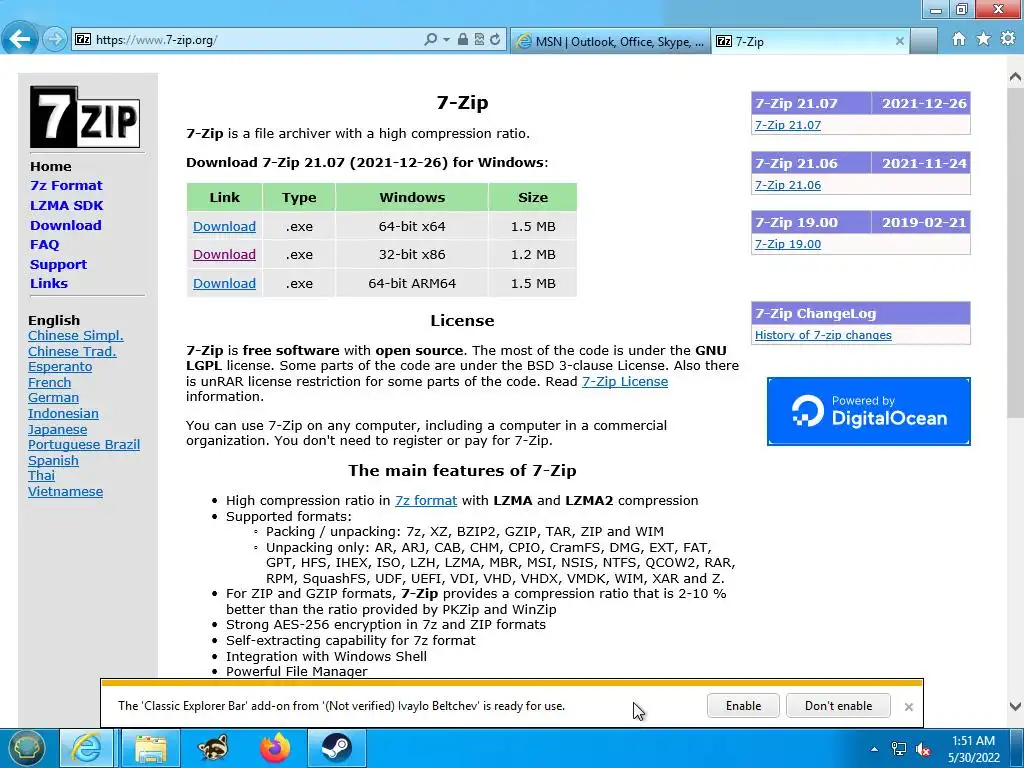This screenshot has width=1024, height=768.
Task: Go to the Download sidebar page
Action: pos(65,225)
